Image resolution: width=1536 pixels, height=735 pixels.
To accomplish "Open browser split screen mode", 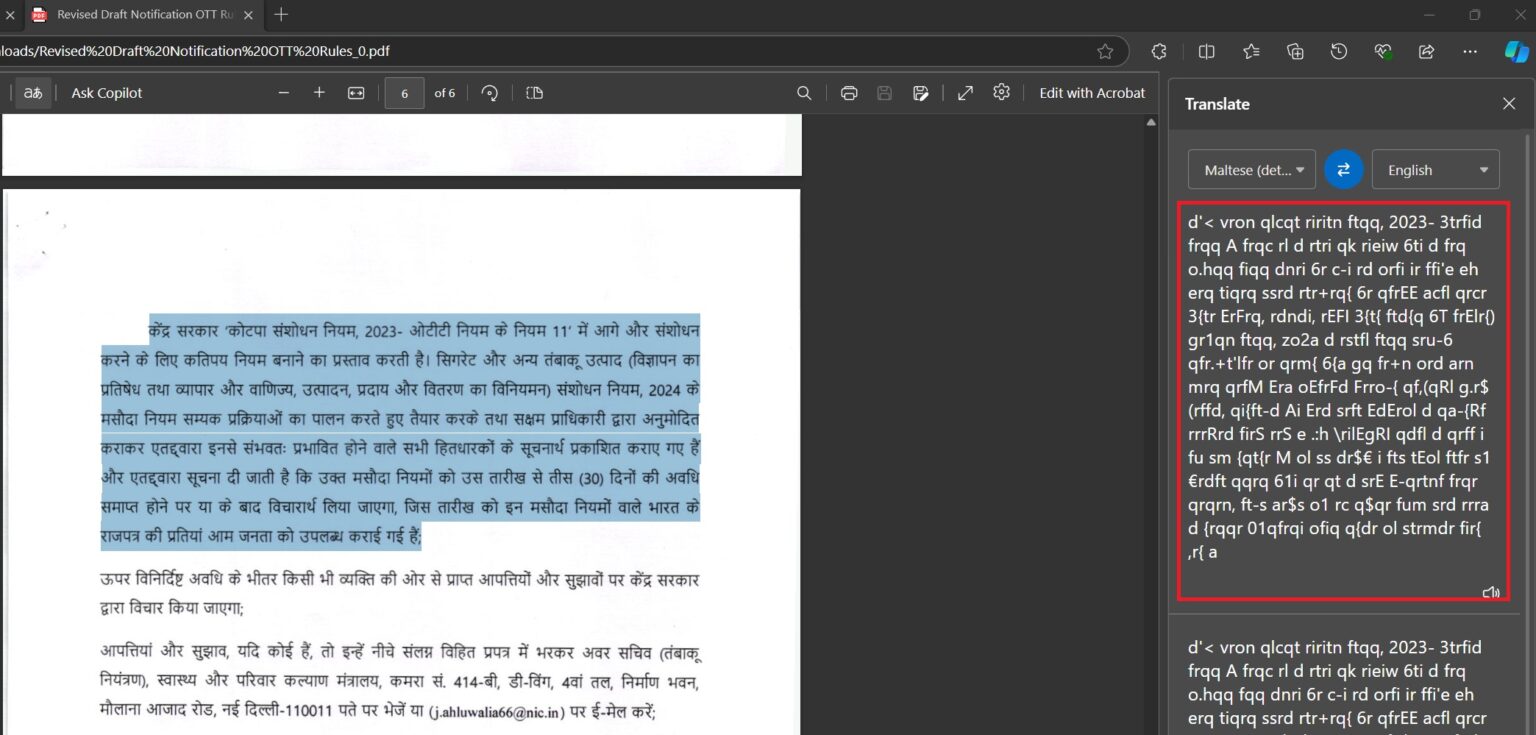I will tap(1206, 51).
